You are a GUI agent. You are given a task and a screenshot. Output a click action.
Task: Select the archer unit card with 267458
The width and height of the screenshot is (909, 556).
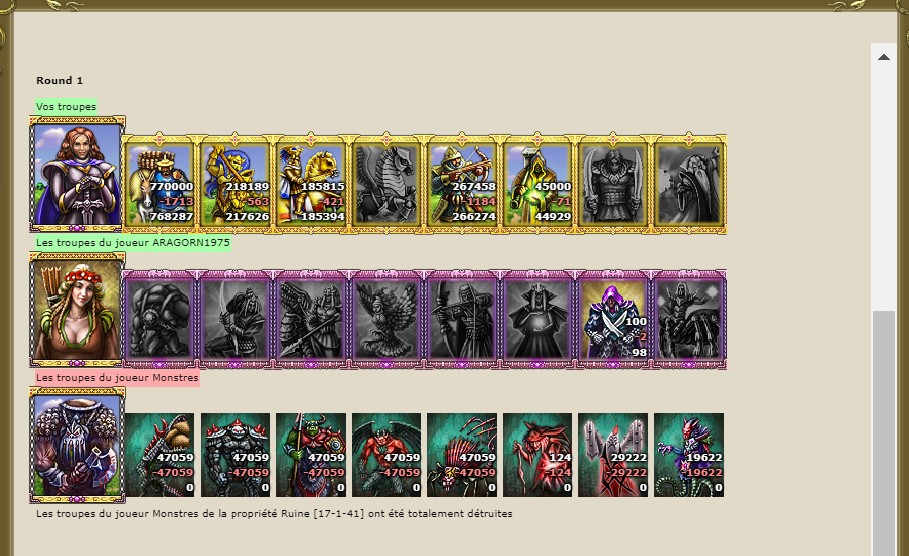tap(462, 184)
